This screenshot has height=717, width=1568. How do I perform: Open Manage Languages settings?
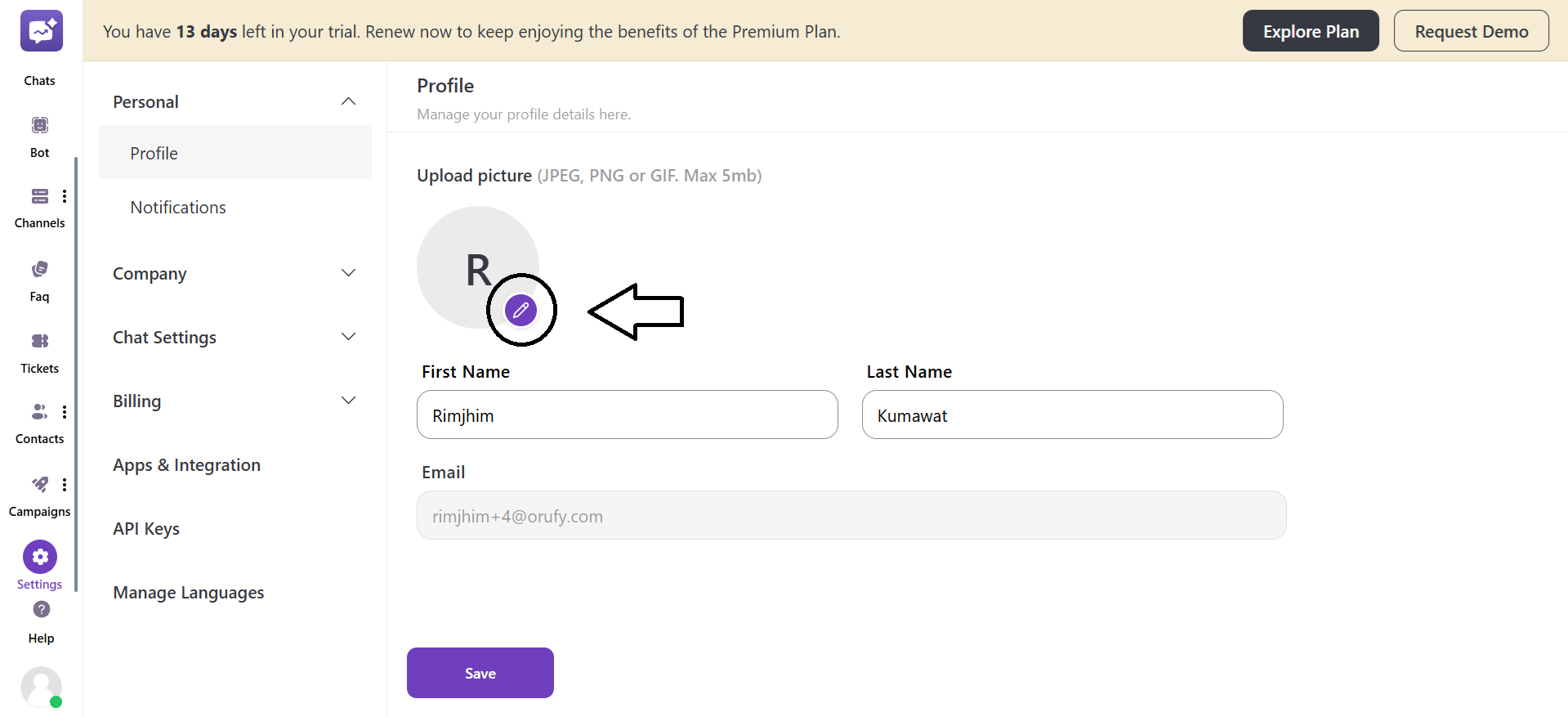(188, 592)
